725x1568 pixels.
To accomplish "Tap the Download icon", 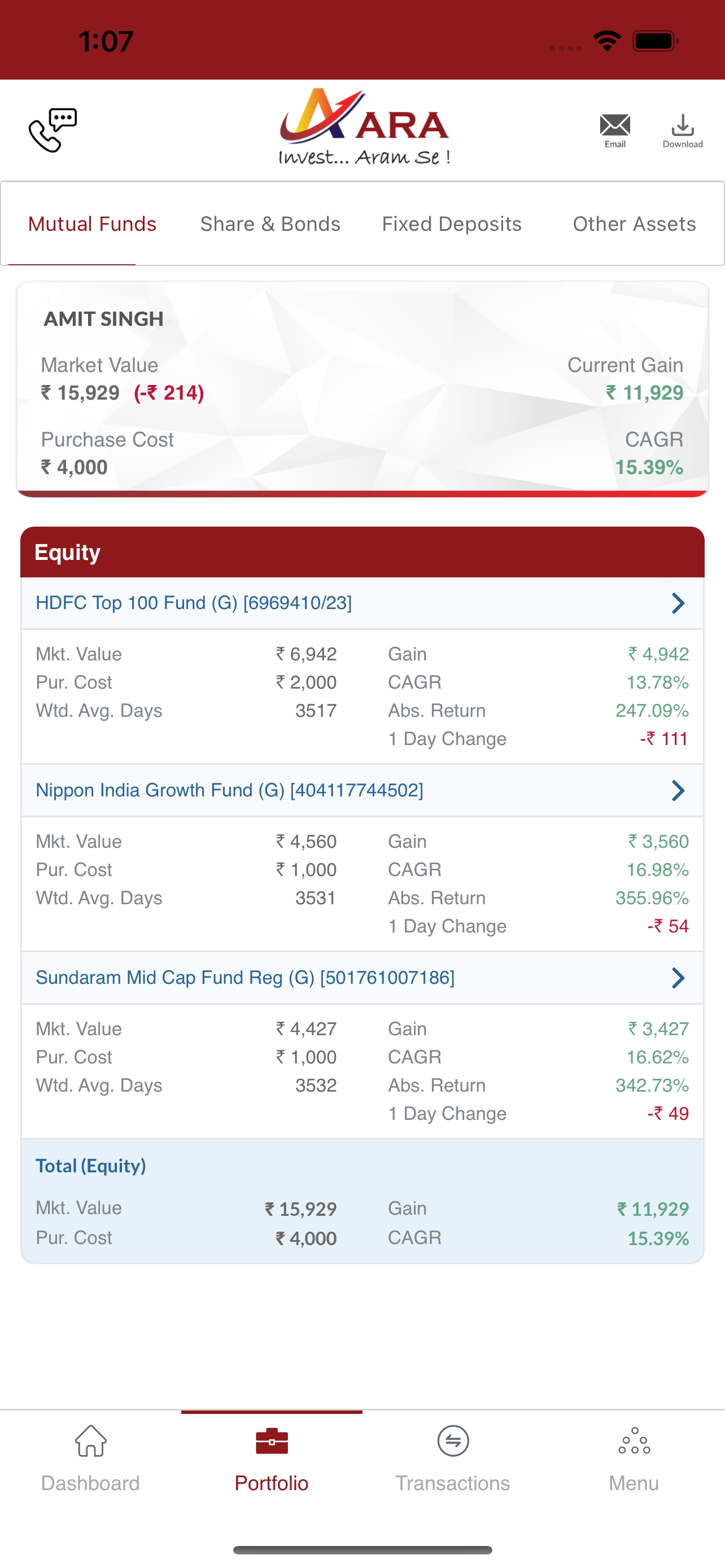I will point(683,130).
